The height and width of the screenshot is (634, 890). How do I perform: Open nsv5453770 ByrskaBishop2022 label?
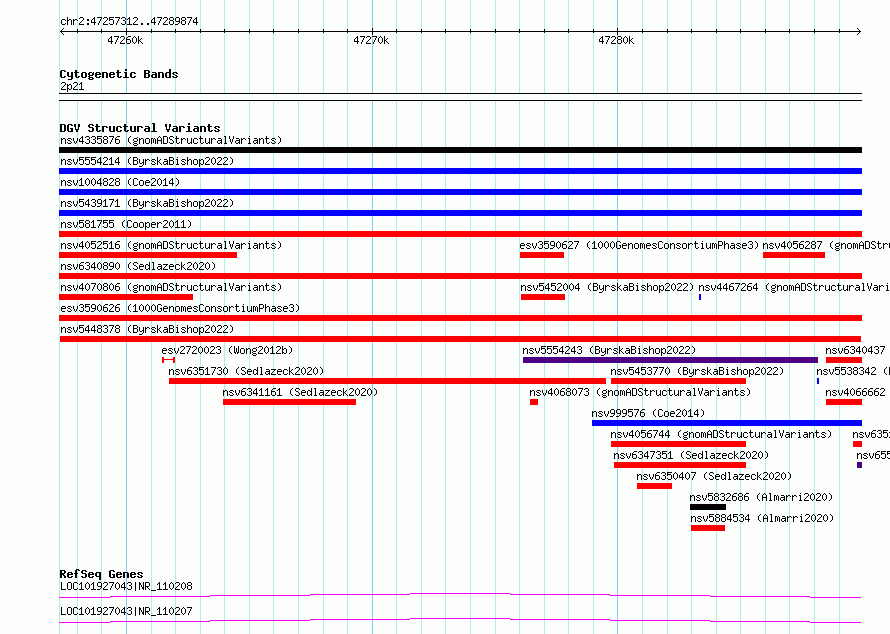(697, 371)
